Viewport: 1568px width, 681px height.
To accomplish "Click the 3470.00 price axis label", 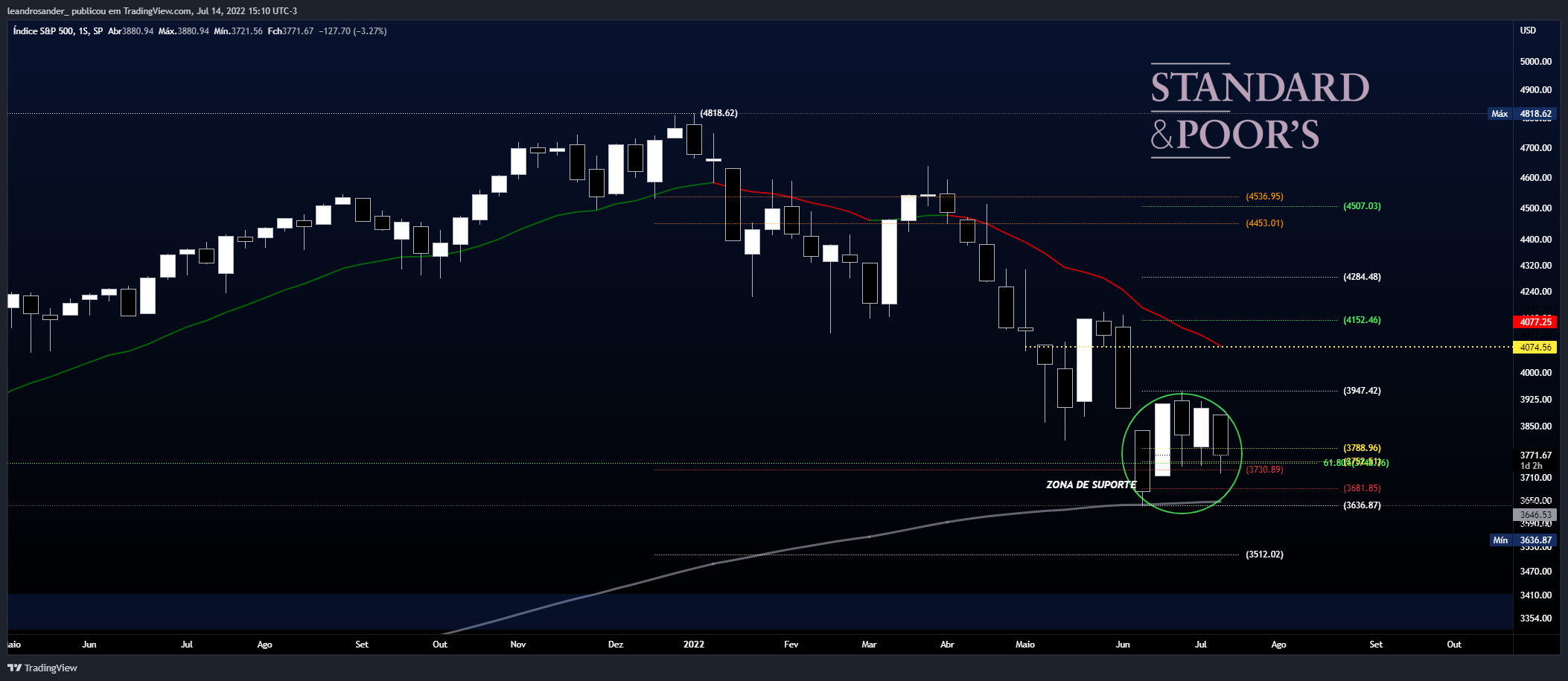I will point(1535,572).
